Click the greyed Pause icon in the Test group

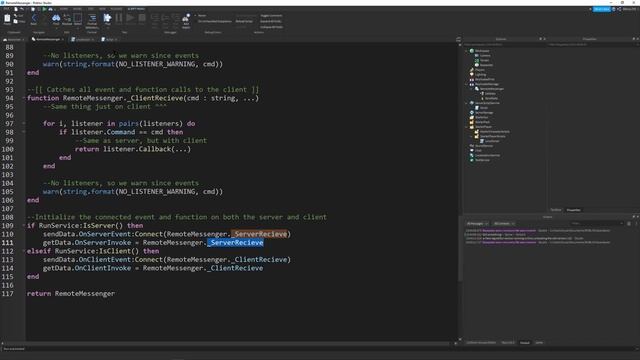119,18
